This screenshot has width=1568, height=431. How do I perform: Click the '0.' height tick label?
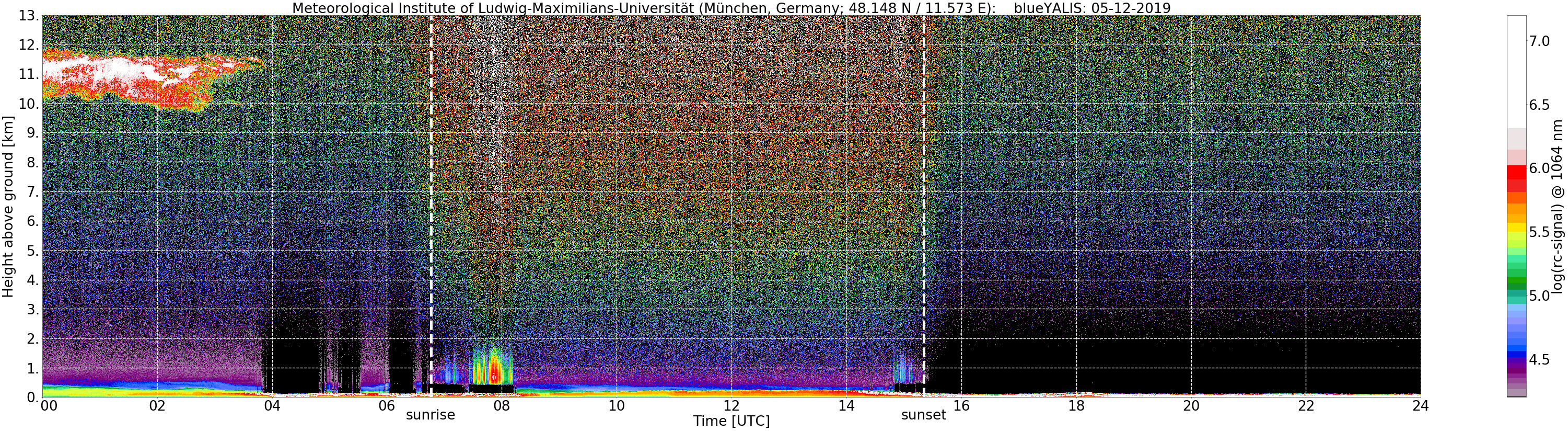33,398
